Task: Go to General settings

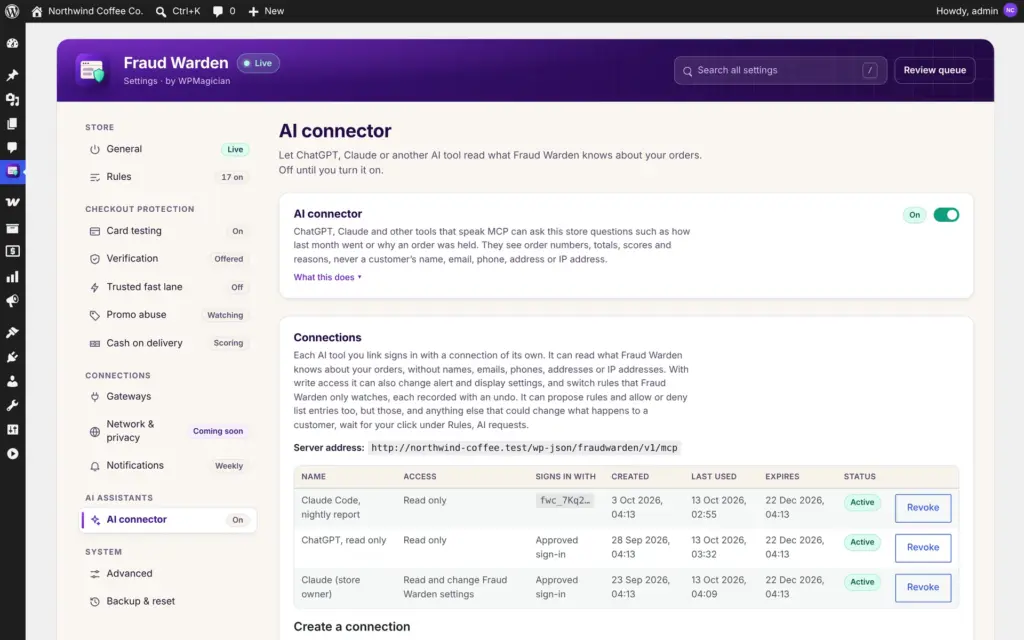Action: point(168,149)
